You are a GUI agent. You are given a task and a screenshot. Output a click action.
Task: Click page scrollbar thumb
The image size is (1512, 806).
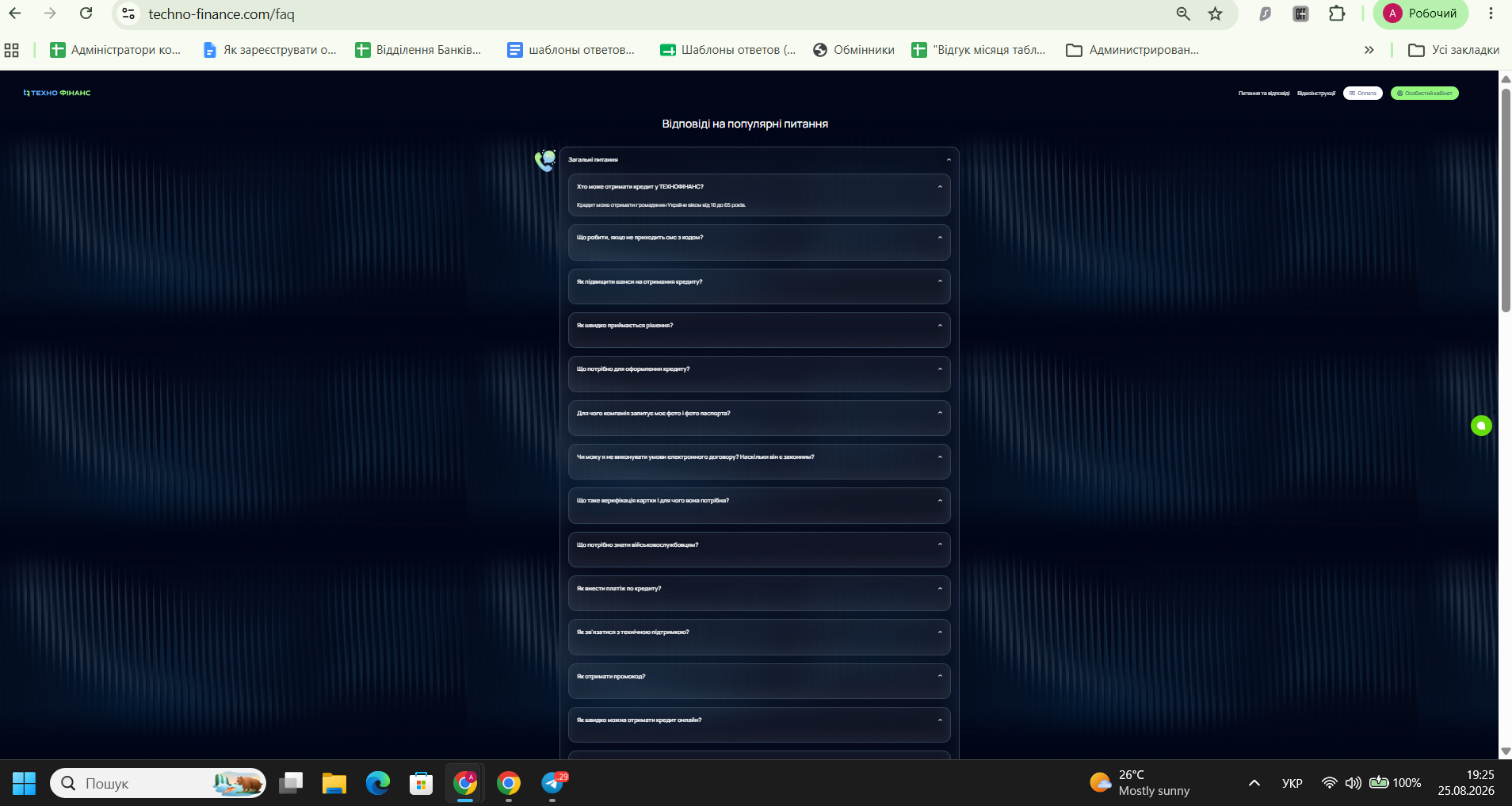point(1506,200)
